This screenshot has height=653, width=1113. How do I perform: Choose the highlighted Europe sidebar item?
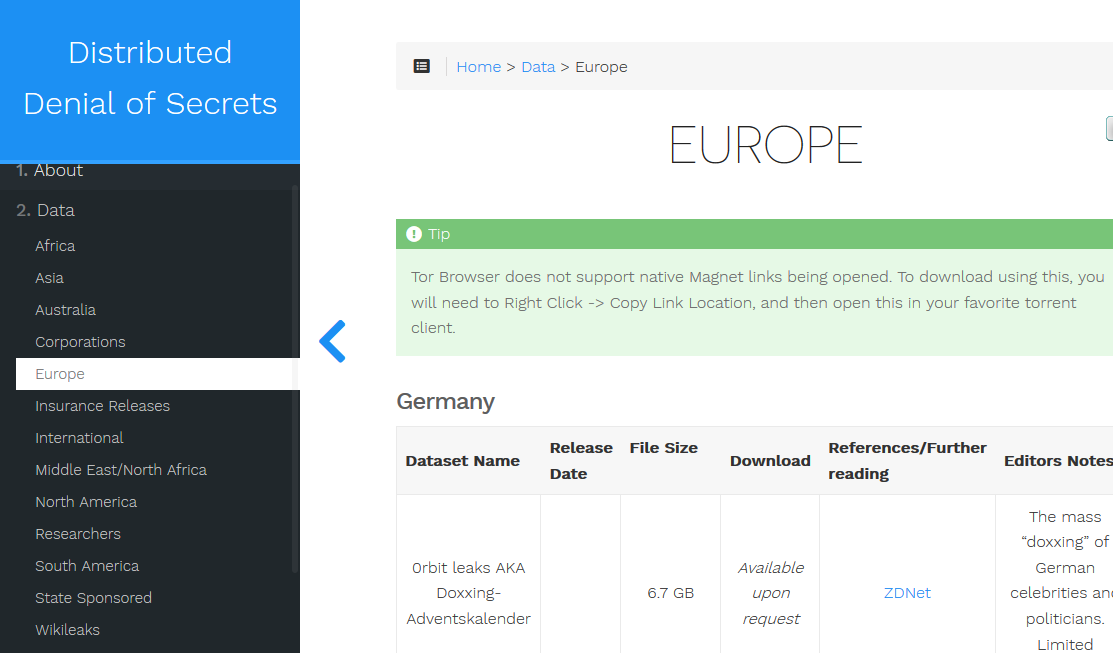tap(60, 374)
